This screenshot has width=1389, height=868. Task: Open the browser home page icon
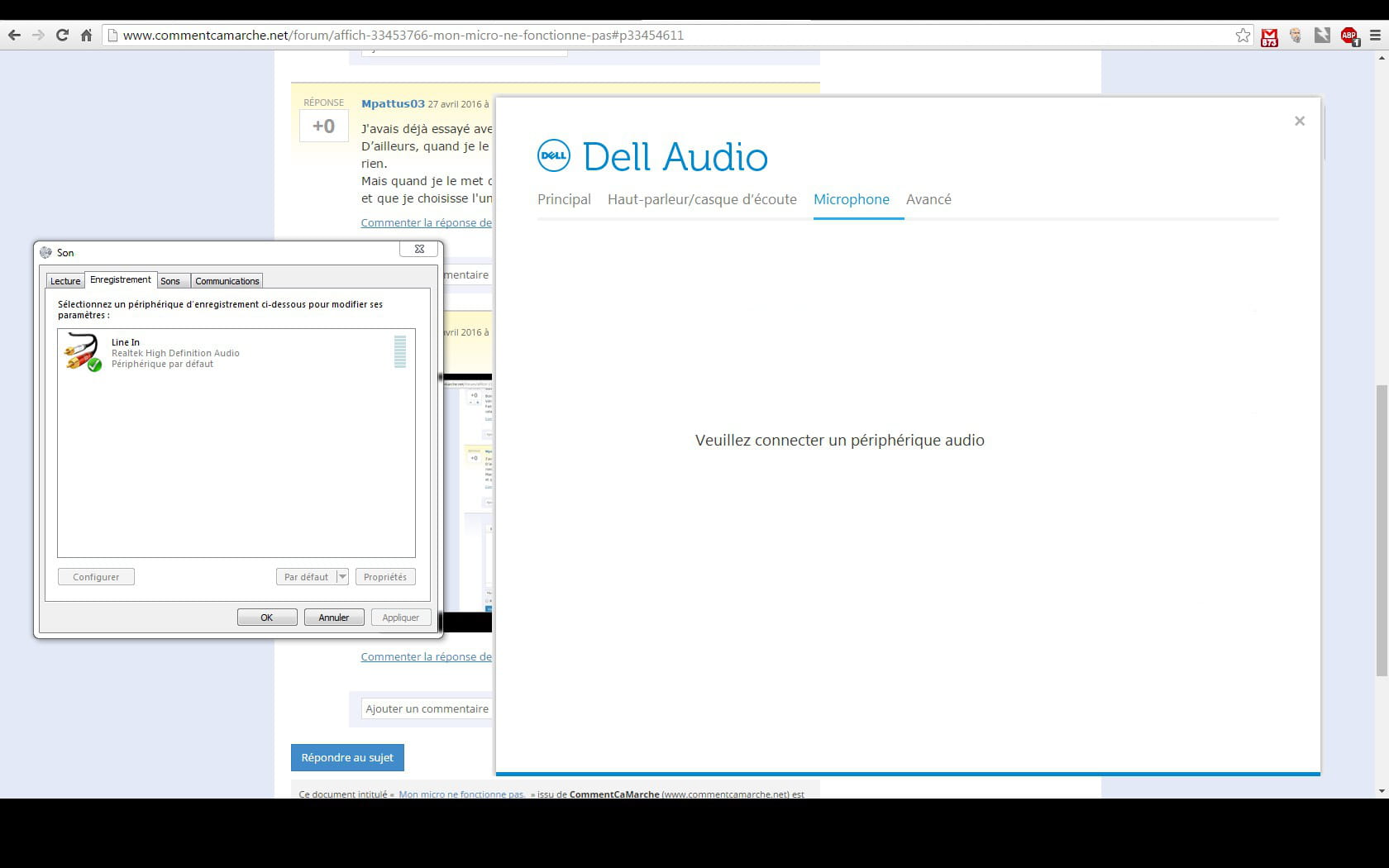86,36
